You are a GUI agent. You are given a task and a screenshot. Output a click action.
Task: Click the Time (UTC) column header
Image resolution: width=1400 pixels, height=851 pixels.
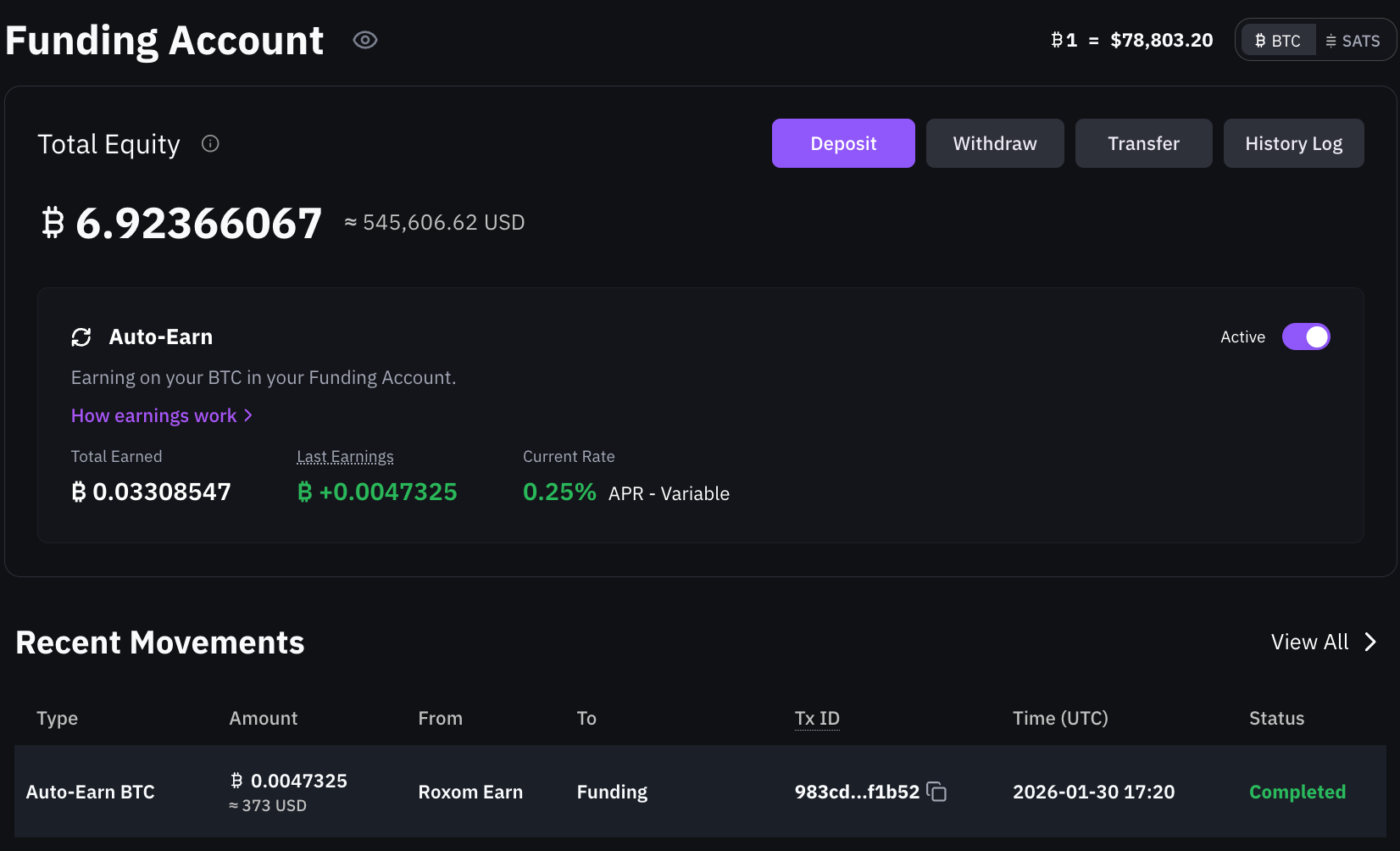[x=1060, y=718]
